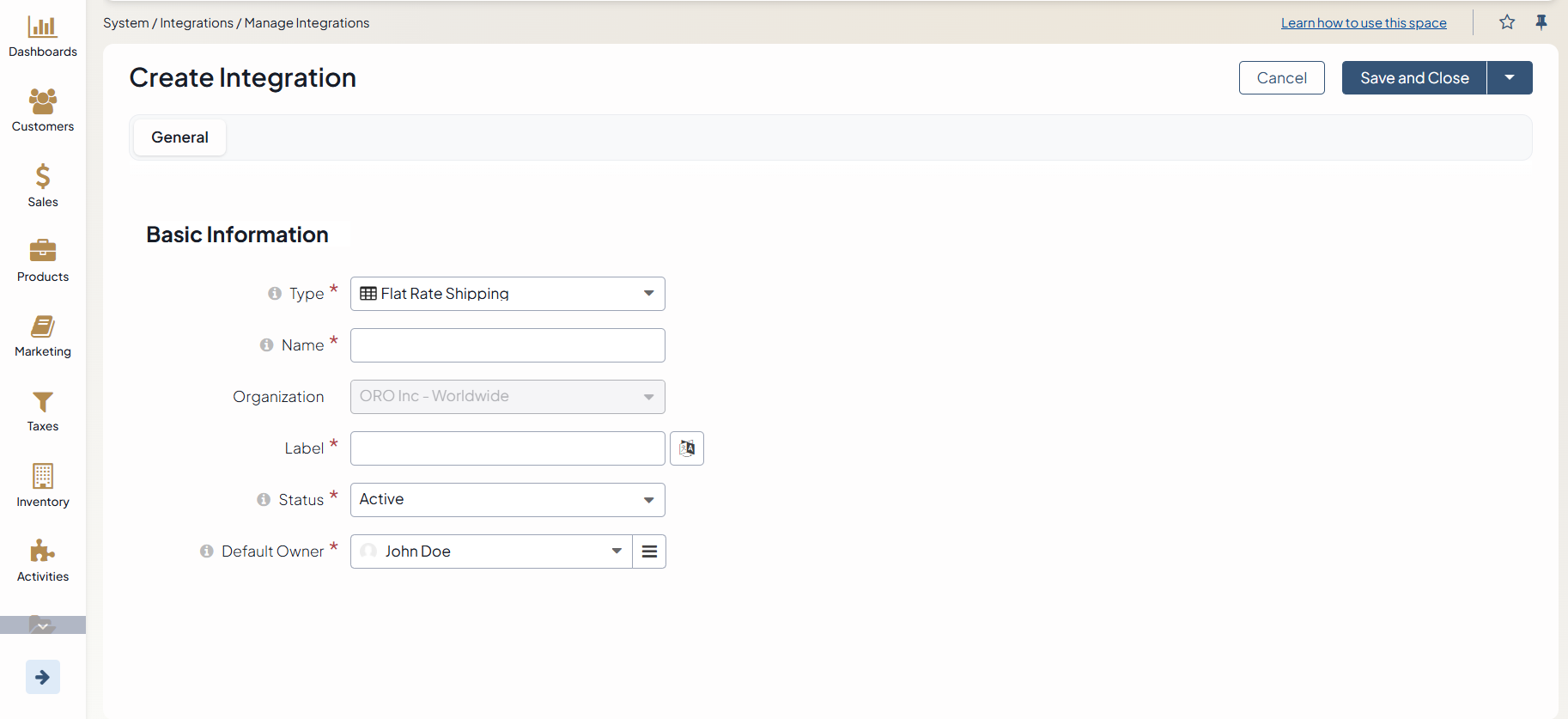Image resolution: width=1568 pixels, height=719 pixels.
Task: Select the Marketing book icon
Action: 42,326
